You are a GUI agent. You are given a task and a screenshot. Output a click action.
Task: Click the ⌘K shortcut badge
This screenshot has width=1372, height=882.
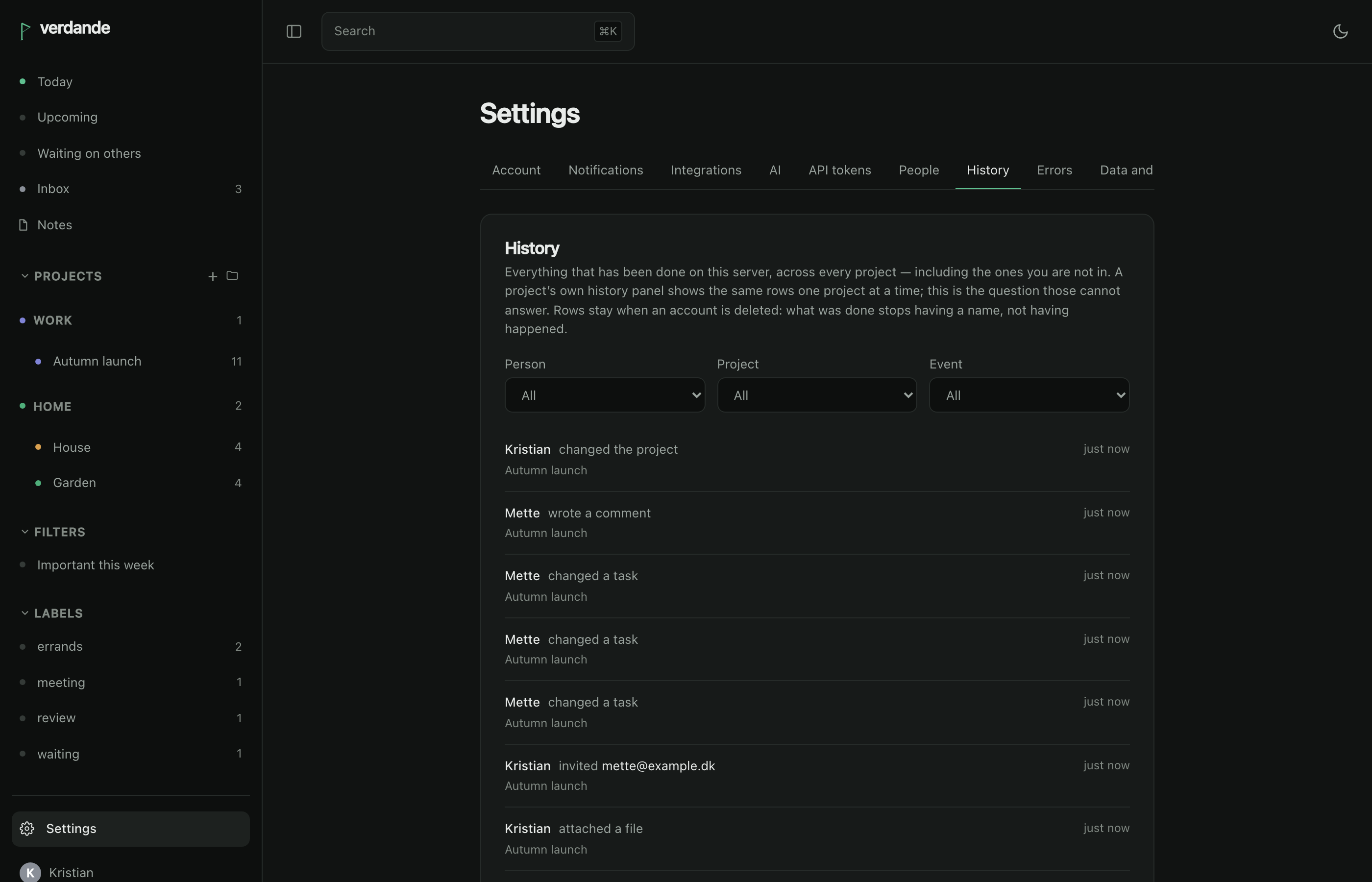(x=608, y=31)
